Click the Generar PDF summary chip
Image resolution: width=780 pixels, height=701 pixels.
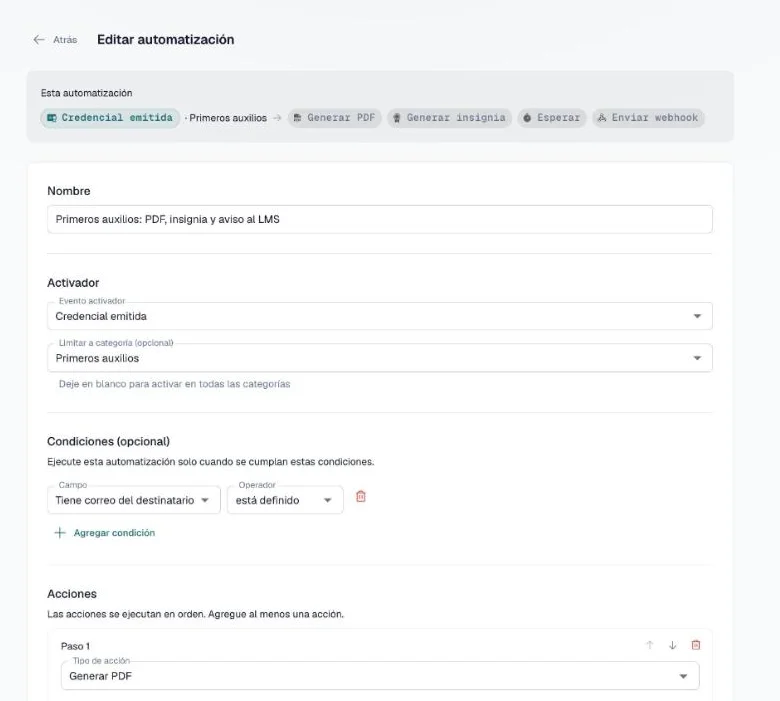click(334, 118)
